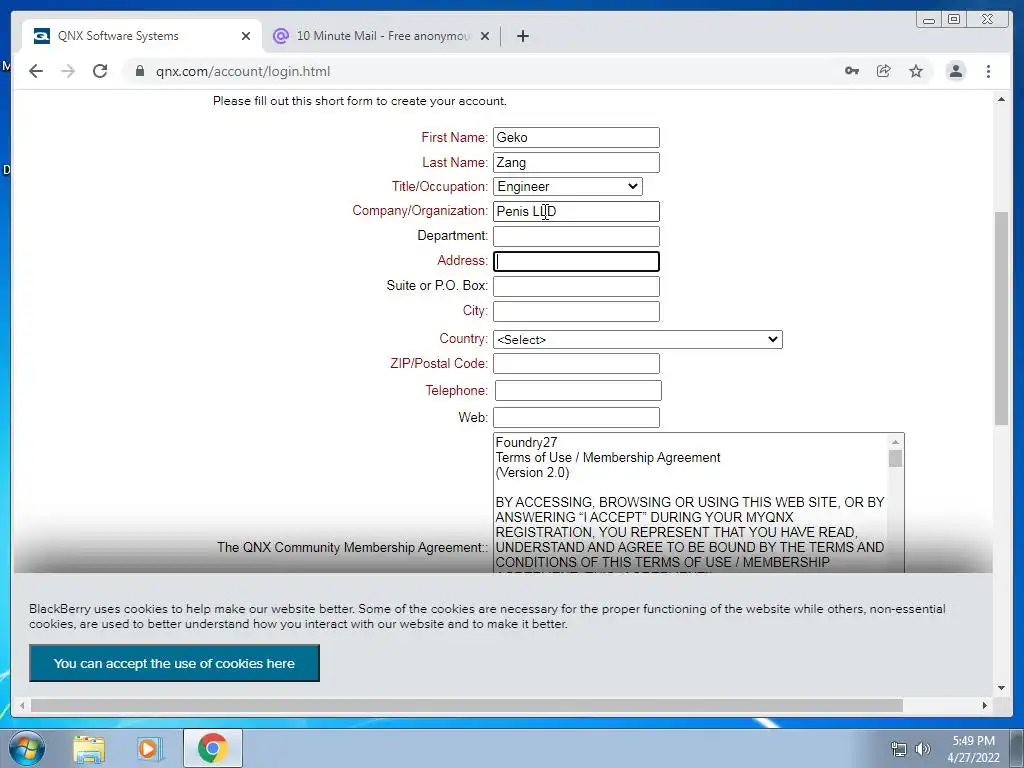Click the Company/Organization field
This screenshot has width=1024, height=768.
[576, 212]
